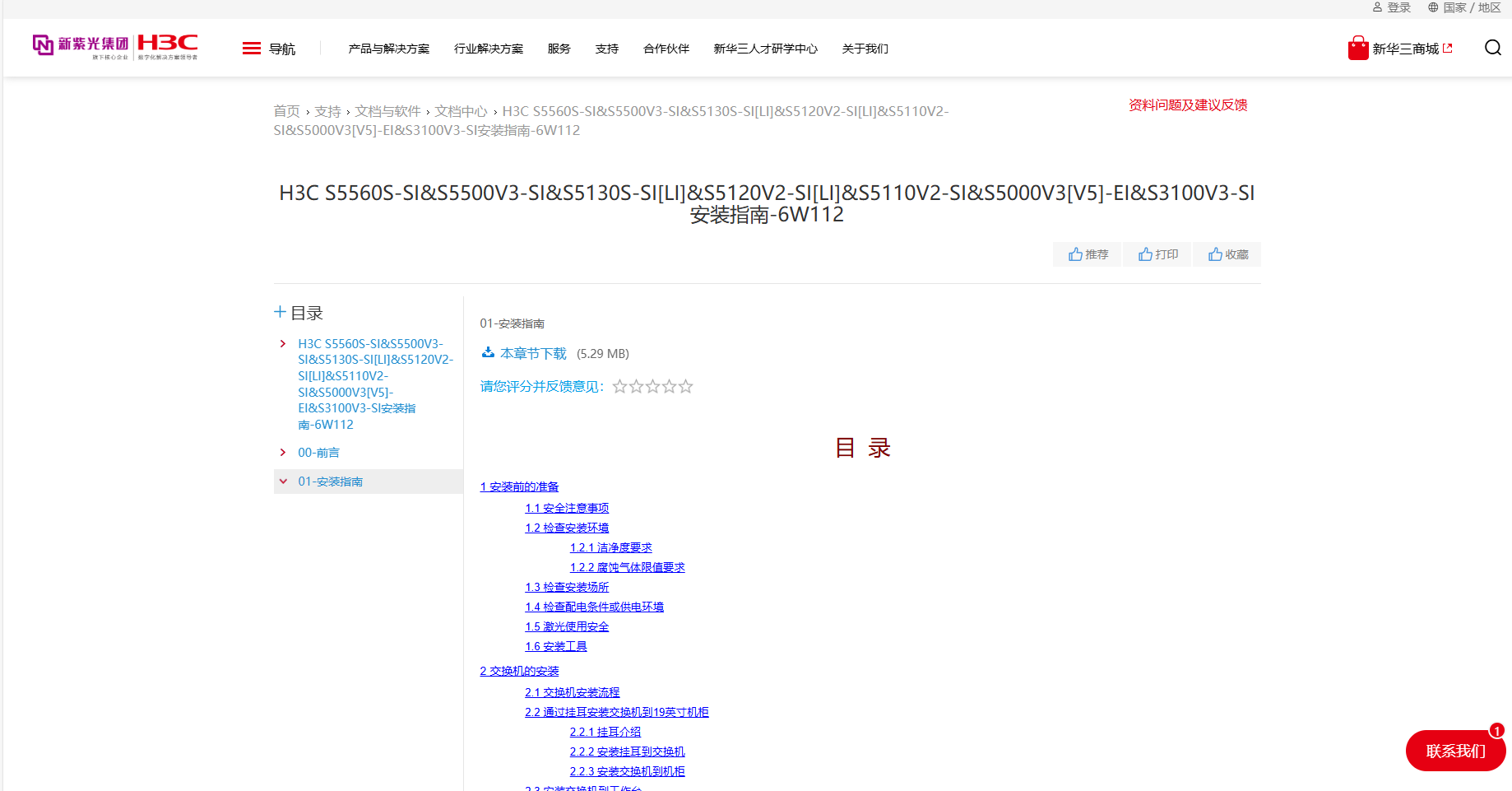The height and width of the screenshot is (791, 1512).
Task: Go to 首页 in the breadcrumb
Action: click(287, 111)
